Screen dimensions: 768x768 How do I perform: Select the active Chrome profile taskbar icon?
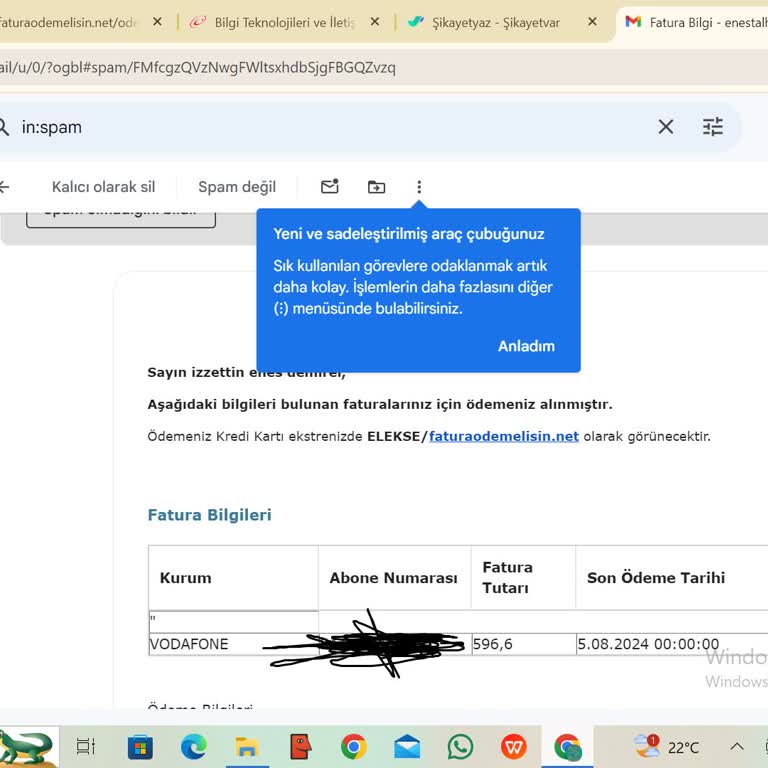click(568, 747)
